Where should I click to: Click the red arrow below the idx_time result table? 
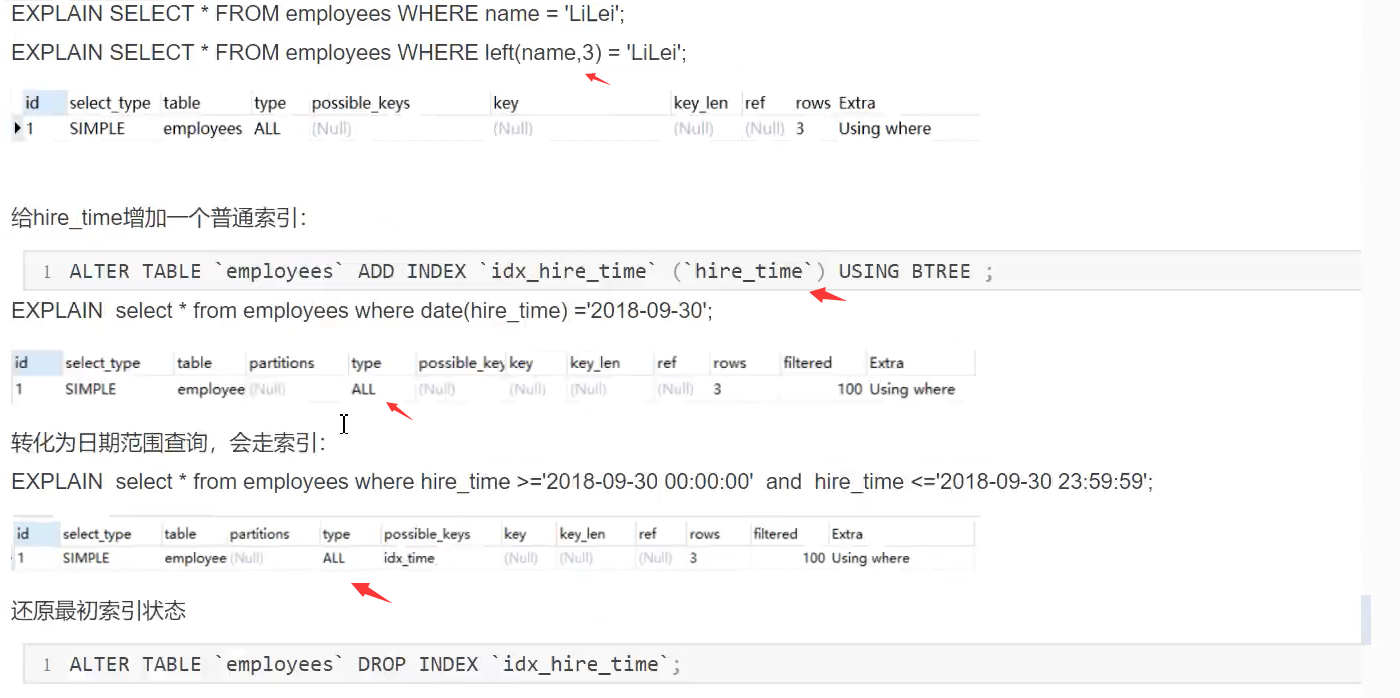(371, 591)
